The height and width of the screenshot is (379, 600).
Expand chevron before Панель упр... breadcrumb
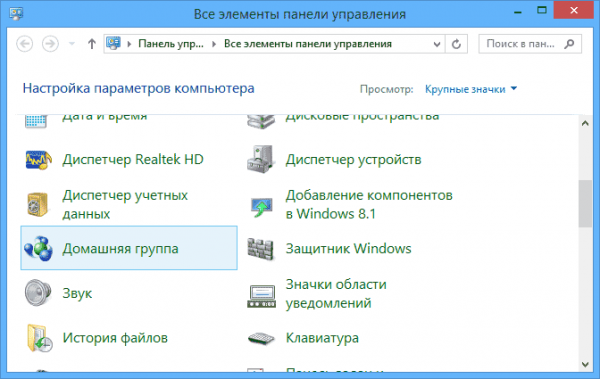(129, 44)
